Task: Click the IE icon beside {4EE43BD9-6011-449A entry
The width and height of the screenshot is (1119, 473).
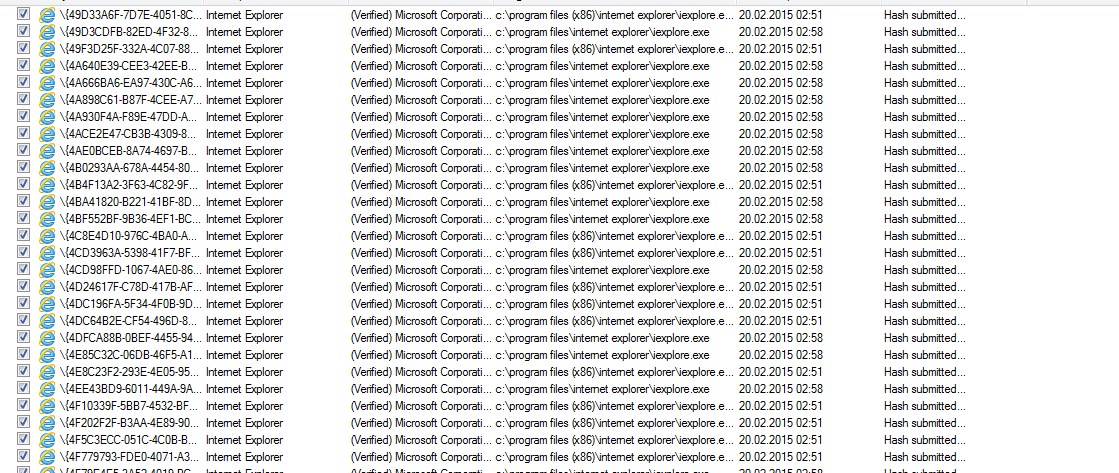Action: [47, 390]
